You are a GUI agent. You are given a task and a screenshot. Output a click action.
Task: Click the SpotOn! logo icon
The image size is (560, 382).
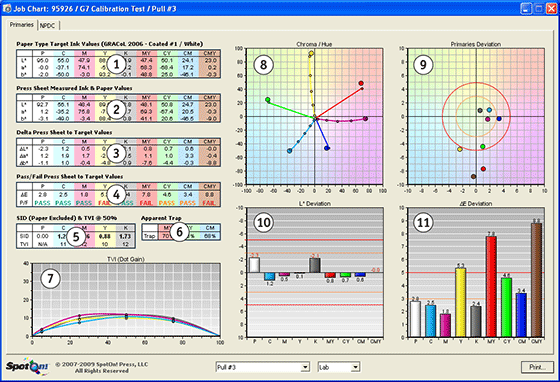27,367
